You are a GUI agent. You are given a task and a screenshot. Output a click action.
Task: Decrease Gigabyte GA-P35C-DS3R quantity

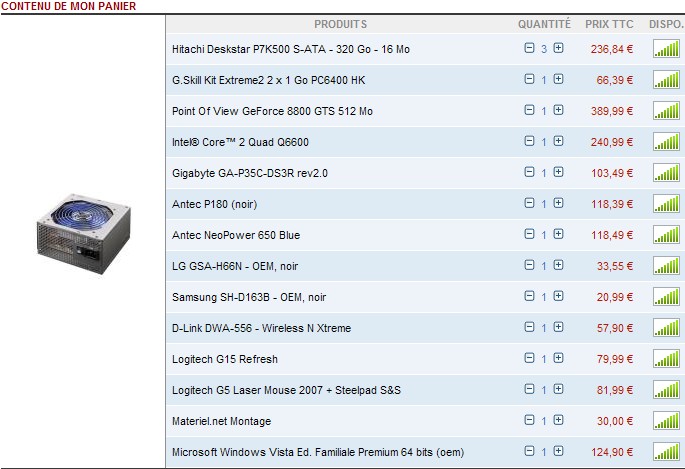point(529,172)
